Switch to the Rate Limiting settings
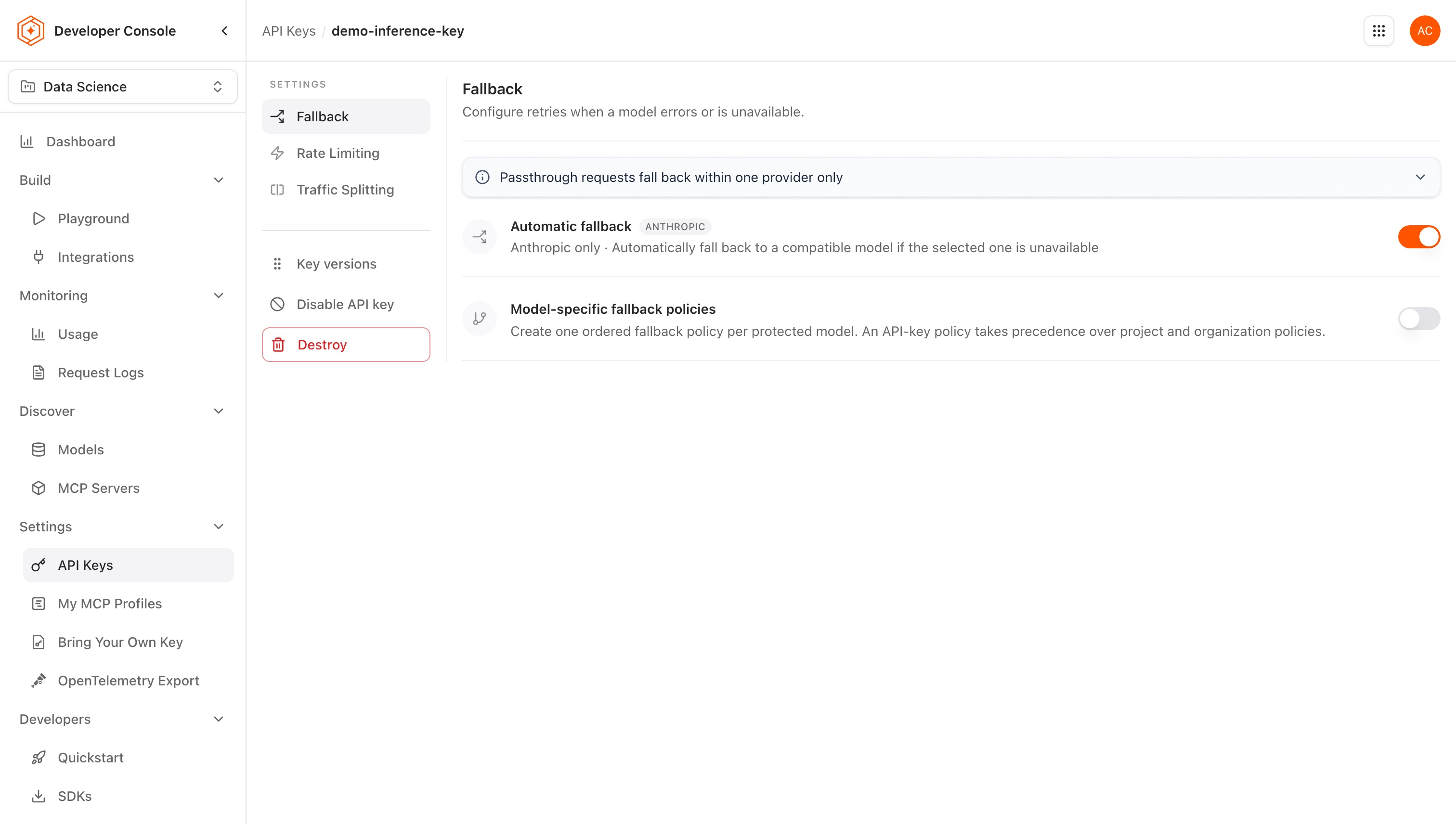1456x824 pixels. 346,154
